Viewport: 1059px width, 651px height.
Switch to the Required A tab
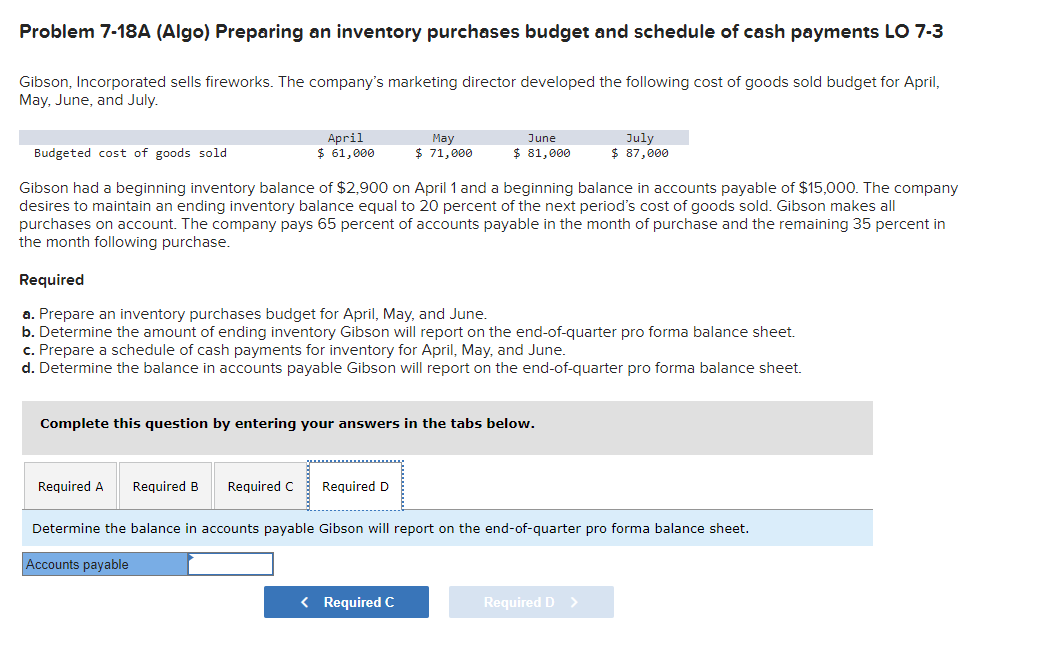point(70,485)
